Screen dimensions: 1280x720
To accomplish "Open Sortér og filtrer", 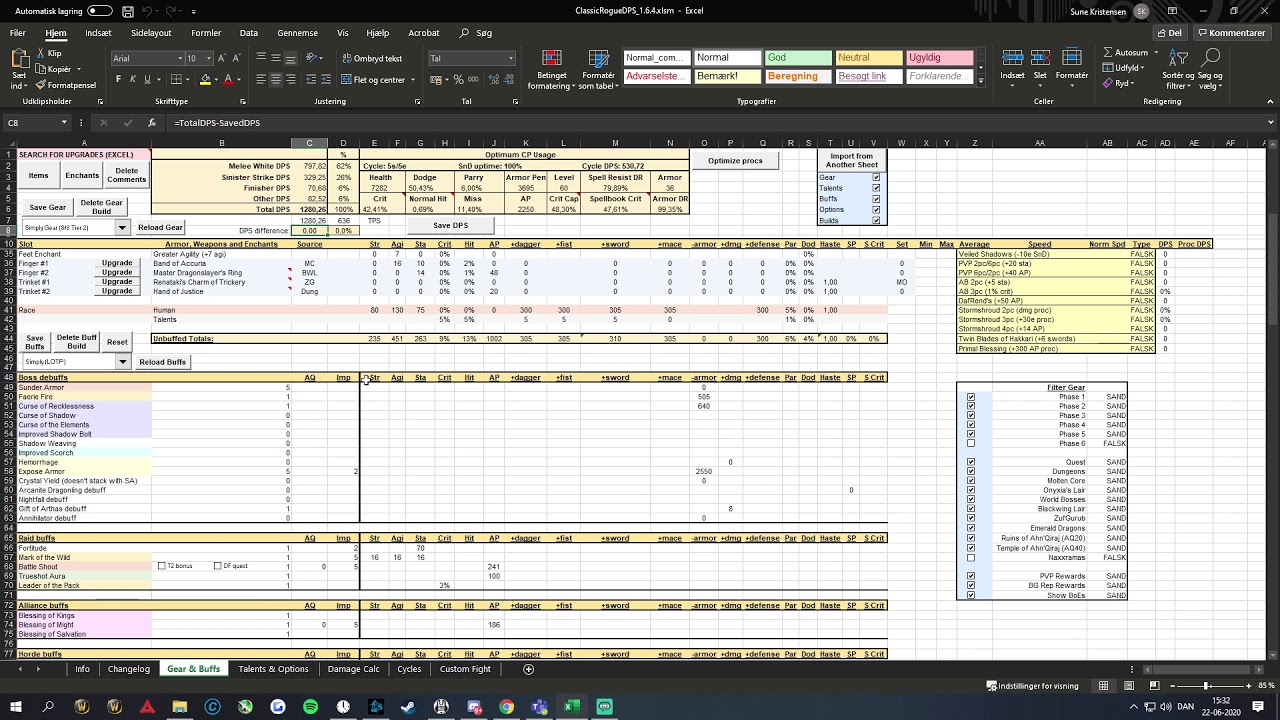I will pos(1178,70).
